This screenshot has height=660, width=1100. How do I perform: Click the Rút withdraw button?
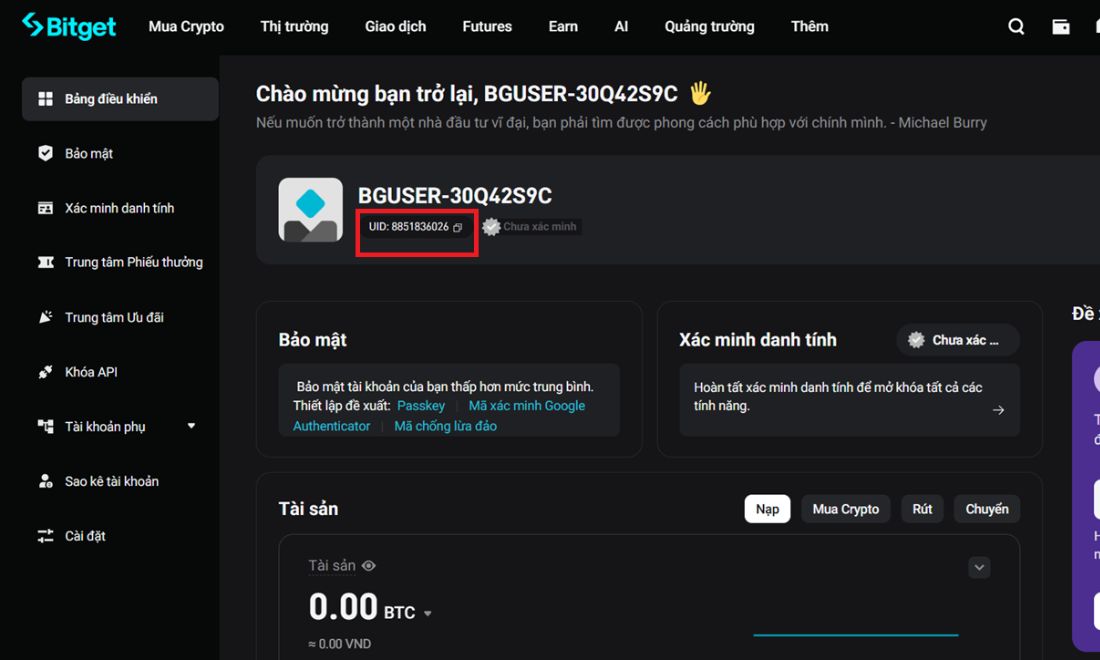pos(922,509)
